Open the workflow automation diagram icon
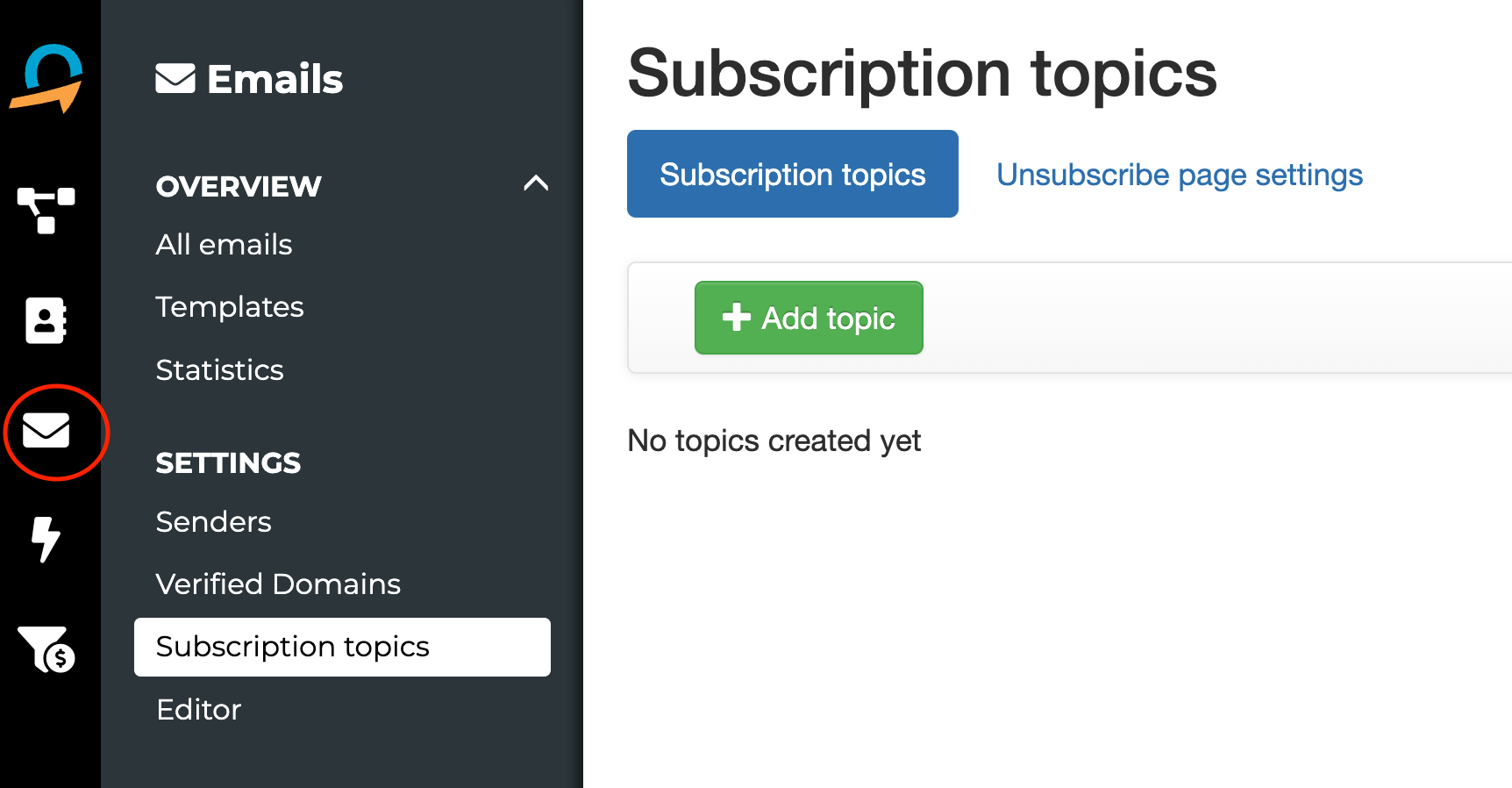Image resolution: width=1512 pixels, height=788 pixels. (x=46, y=211)
